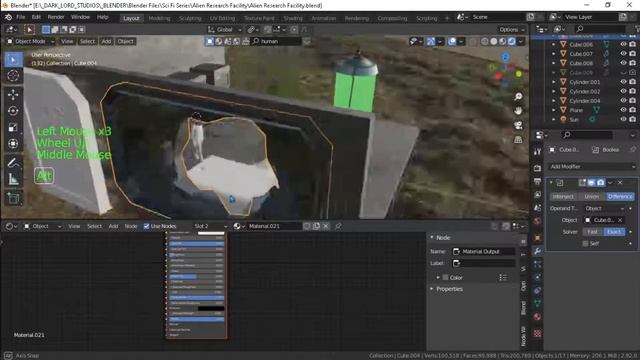Image resolution: width=640 pixels, height=360 pixels.
Task: Hide the Plane object in viewport
Action: click(623, 110)
